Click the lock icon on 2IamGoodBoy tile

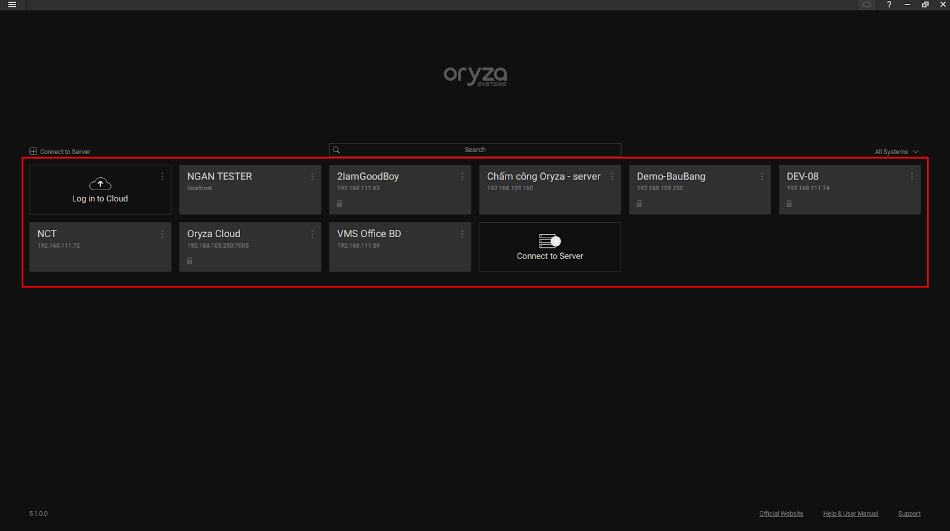point(339,204)
